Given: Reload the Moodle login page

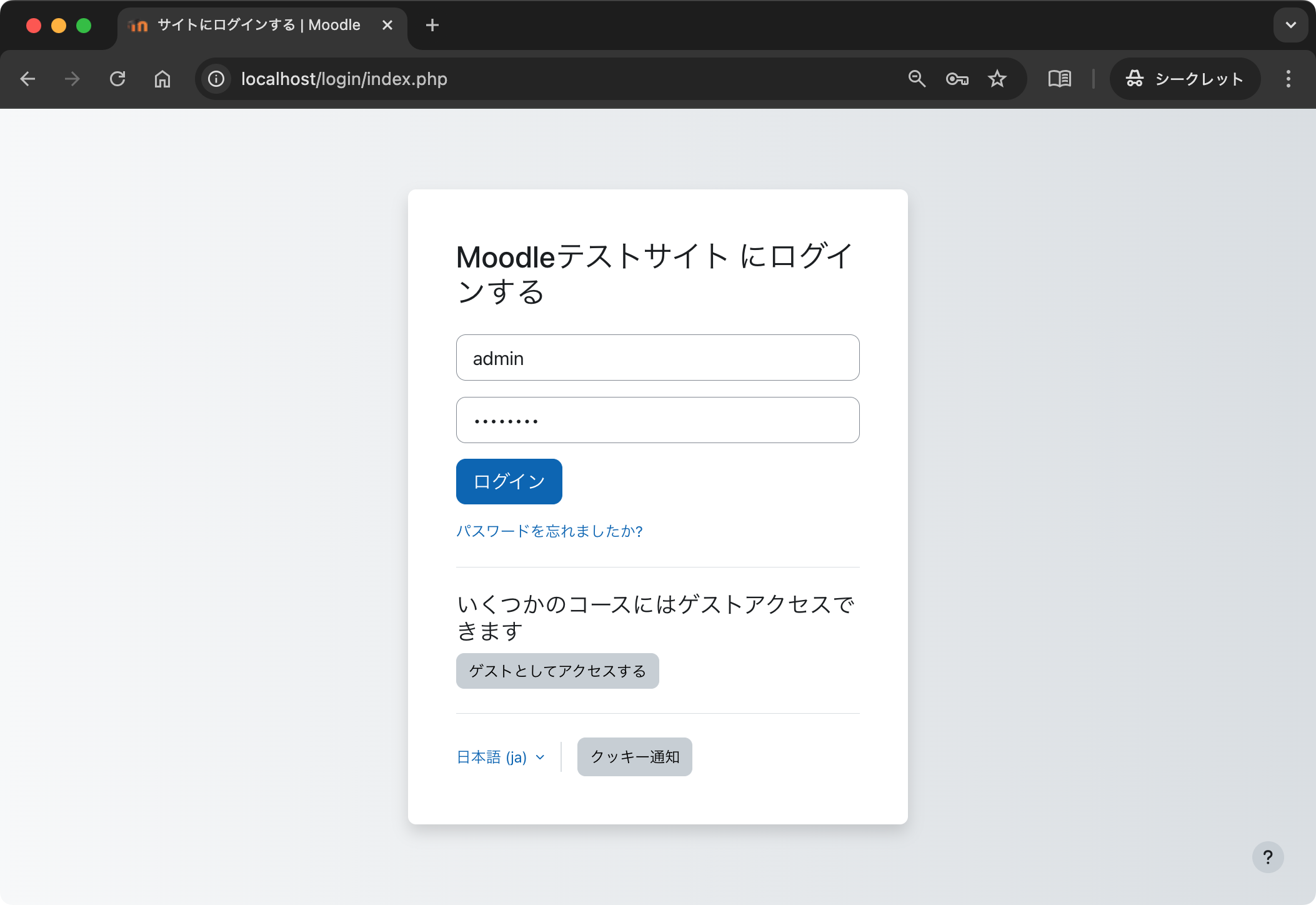Looking at the screenshot, I should point(118,79).
